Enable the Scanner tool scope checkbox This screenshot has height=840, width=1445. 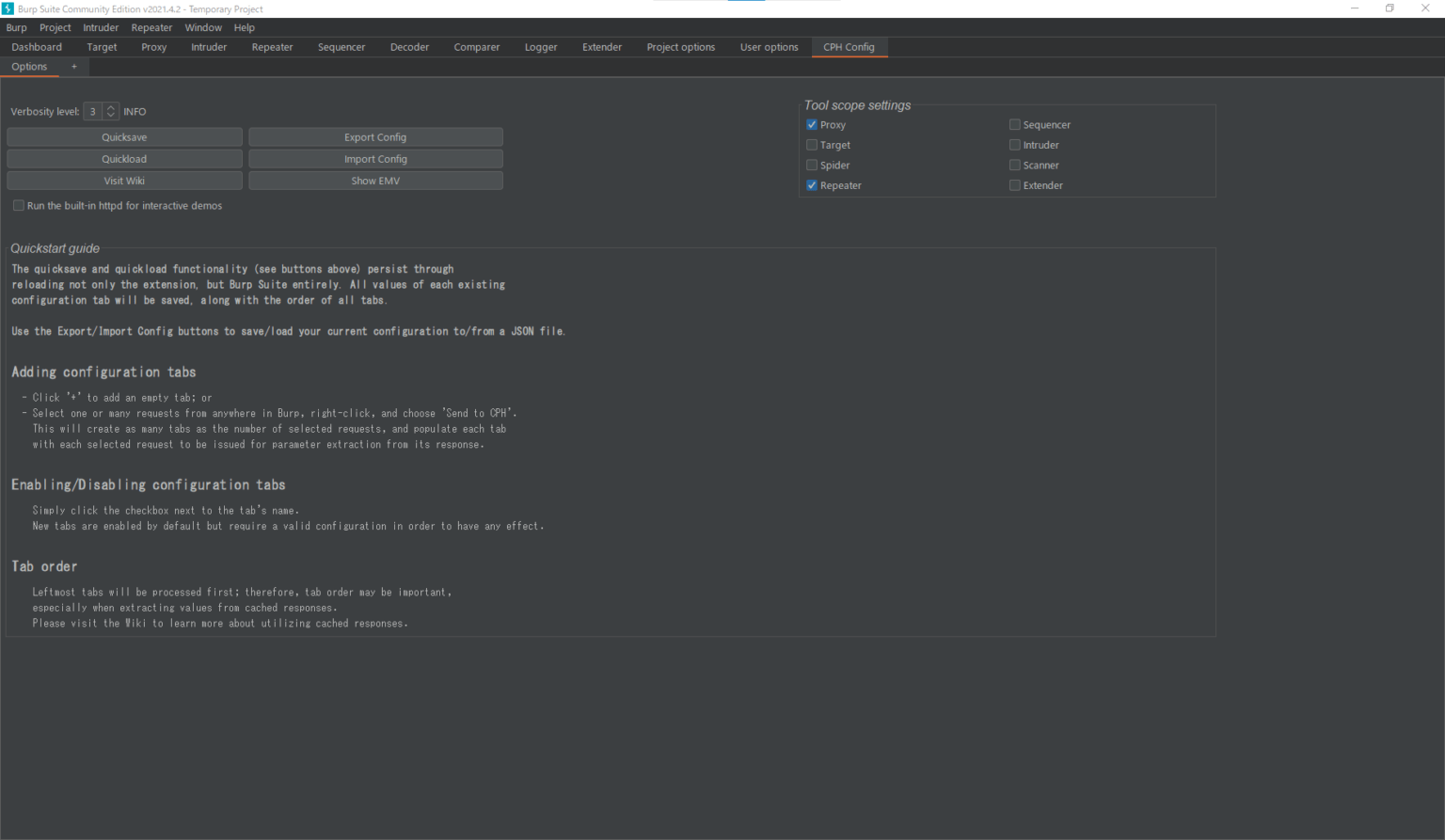[1015, 165]
